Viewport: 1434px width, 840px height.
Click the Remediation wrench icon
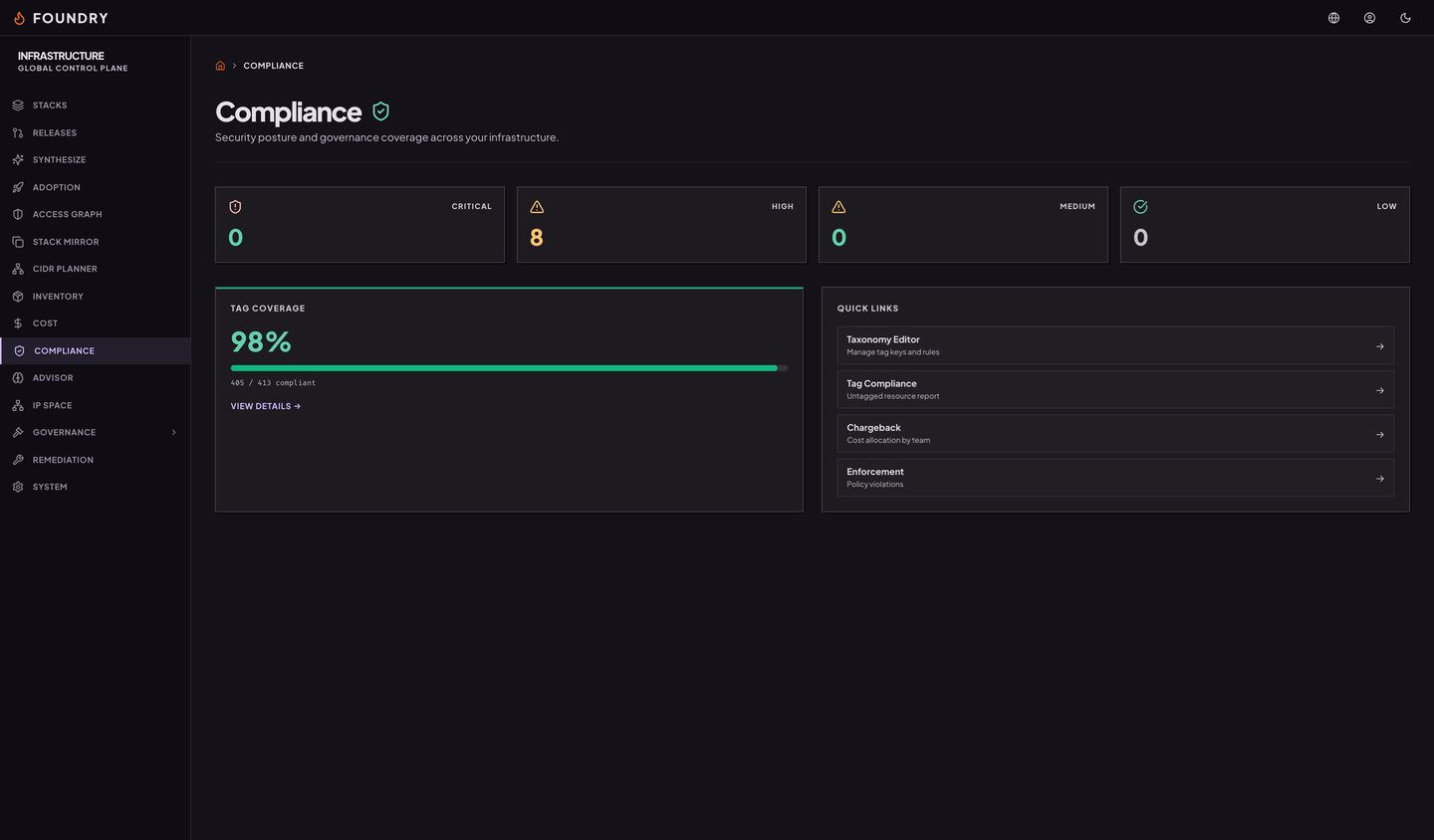[18, 460]
